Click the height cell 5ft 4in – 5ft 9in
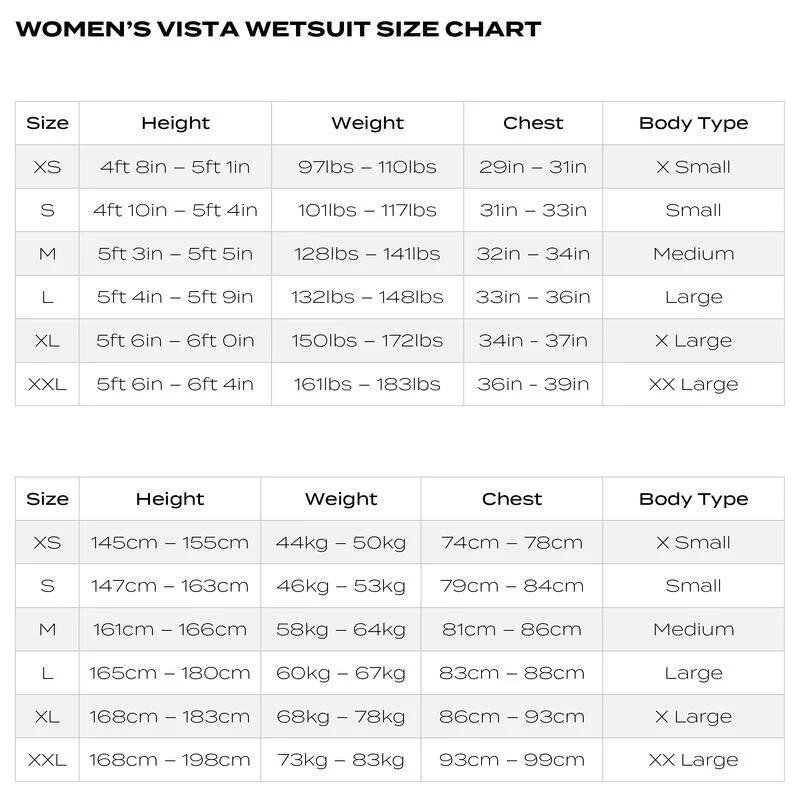800x800 pixels. coord(175,297)
